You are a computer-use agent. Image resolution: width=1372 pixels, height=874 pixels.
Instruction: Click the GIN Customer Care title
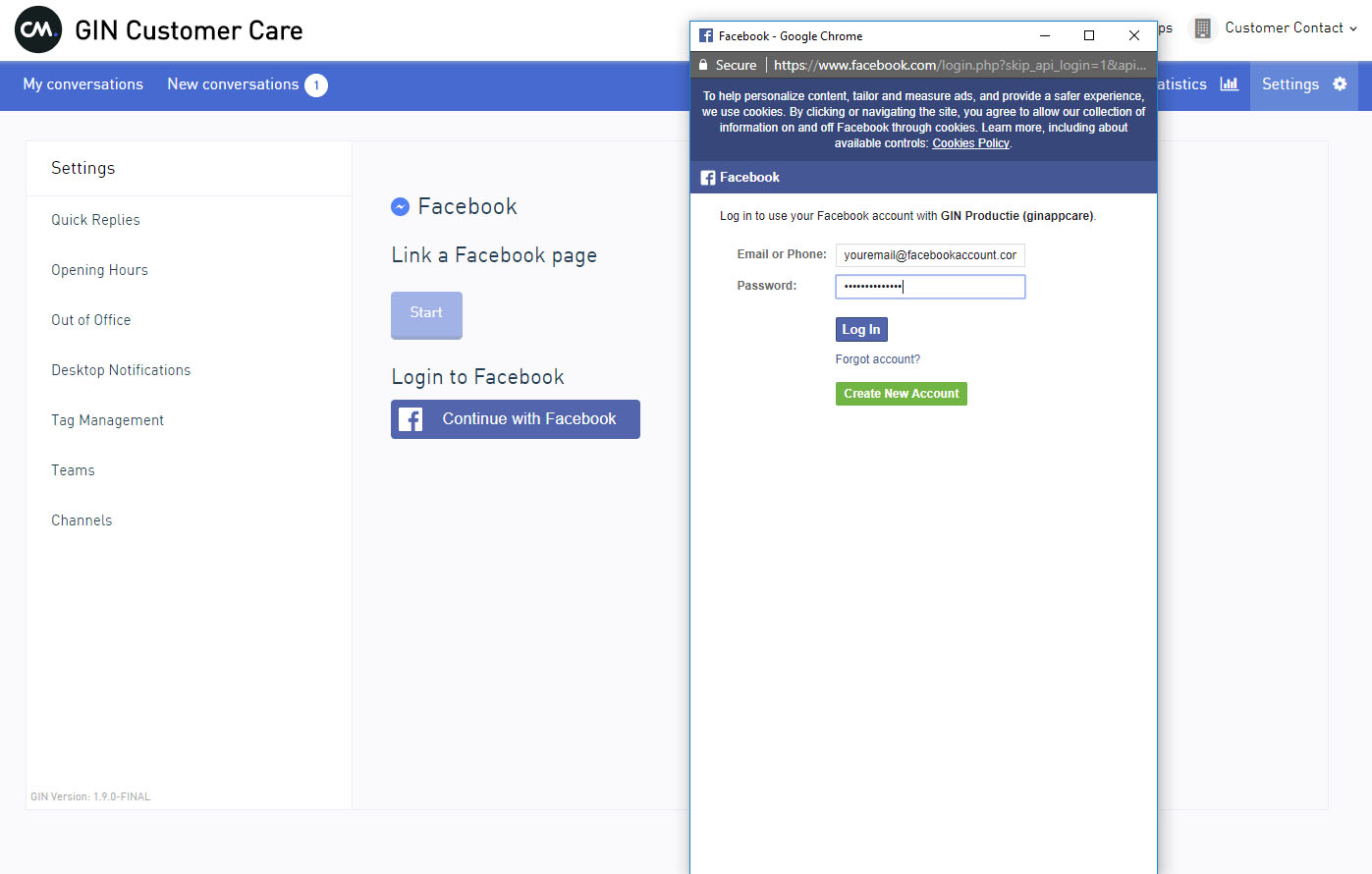[x=189, y=30]
